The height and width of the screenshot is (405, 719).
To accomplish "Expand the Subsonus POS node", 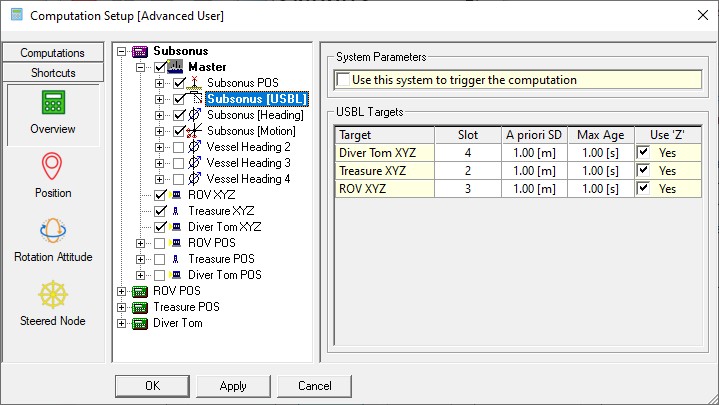I will [x=160, y=83].
